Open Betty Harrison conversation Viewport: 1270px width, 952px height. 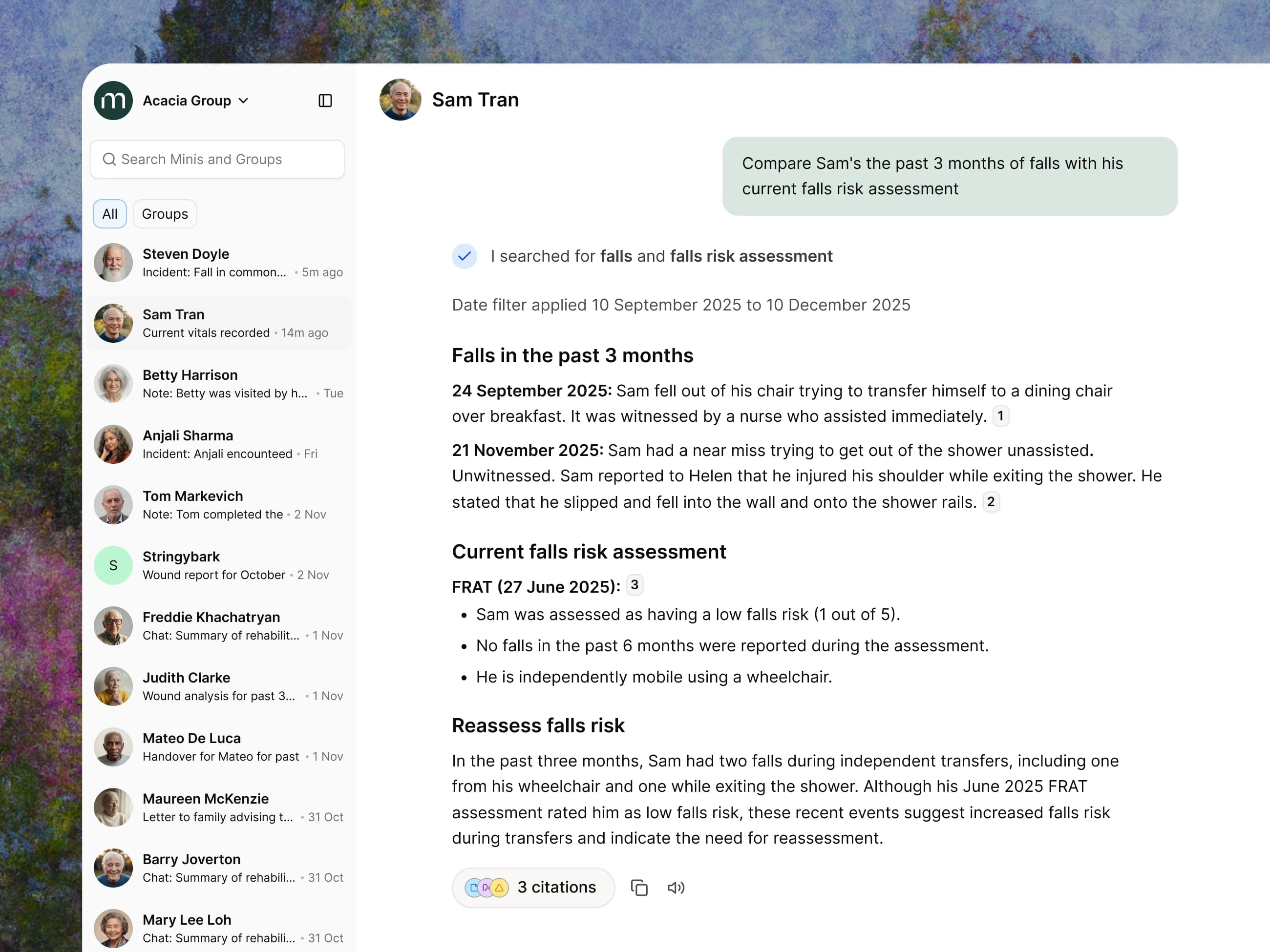point(218,384)
